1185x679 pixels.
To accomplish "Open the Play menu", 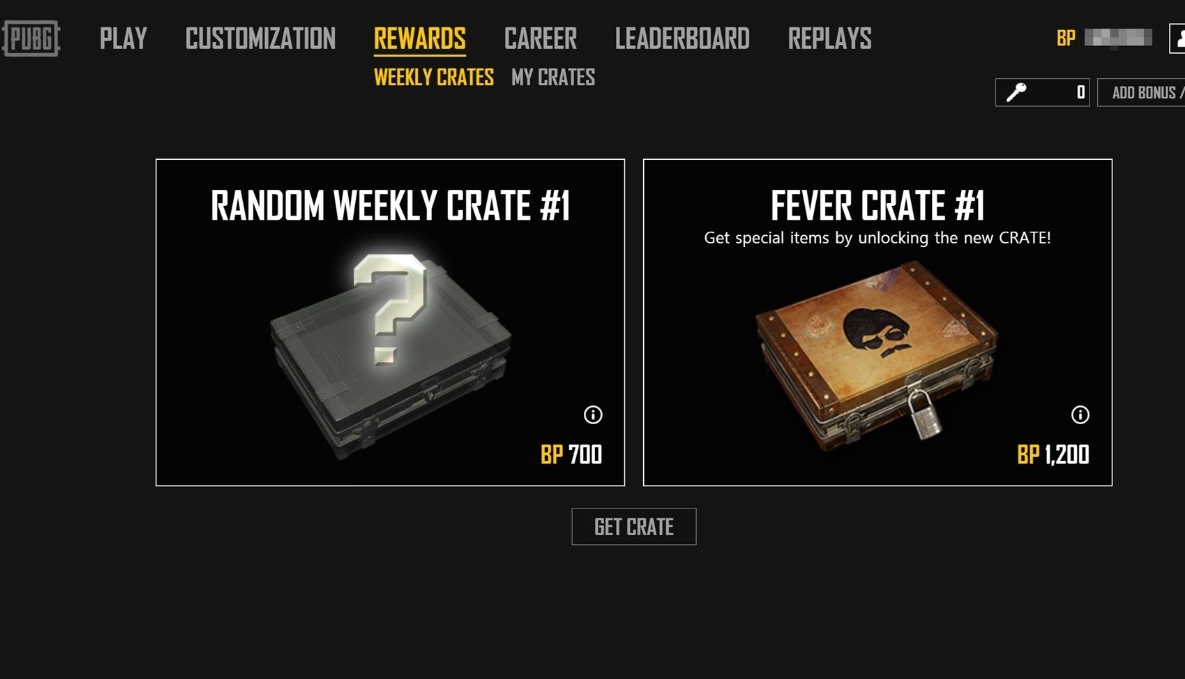I will [123, 39].
